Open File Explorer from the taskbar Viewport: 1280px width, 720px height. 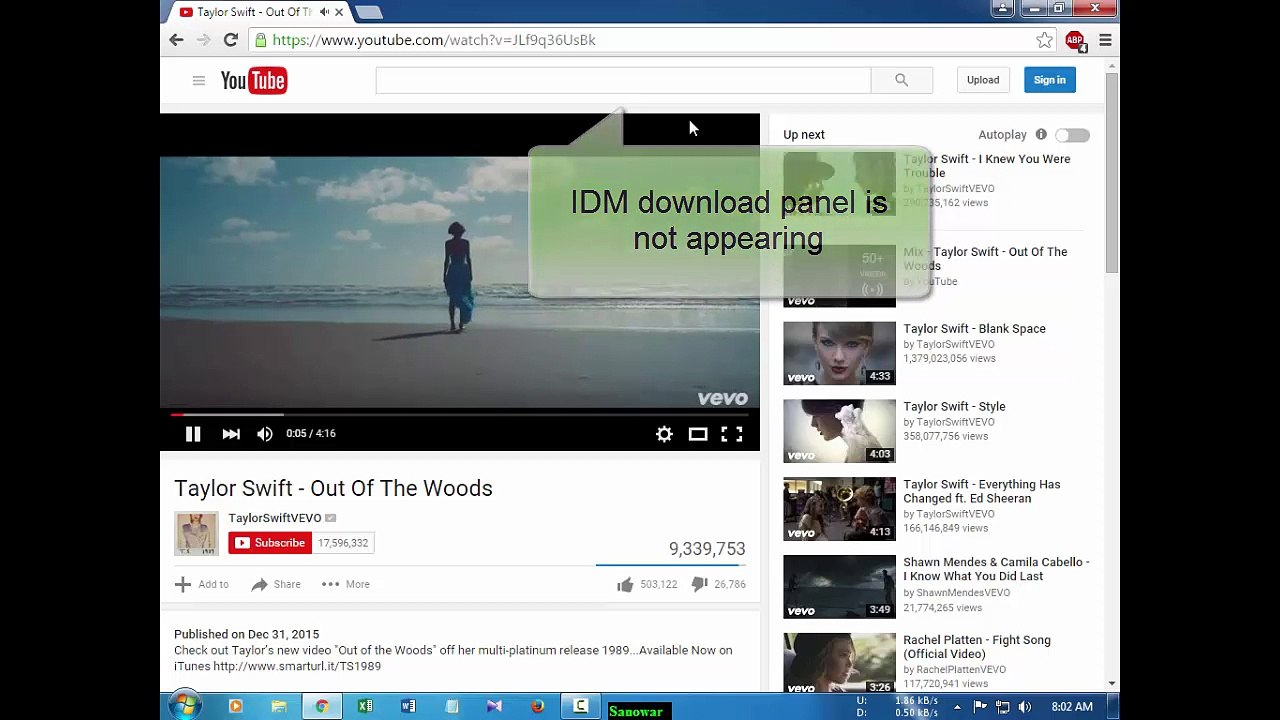pyautogui.click(x=279, y=707)
